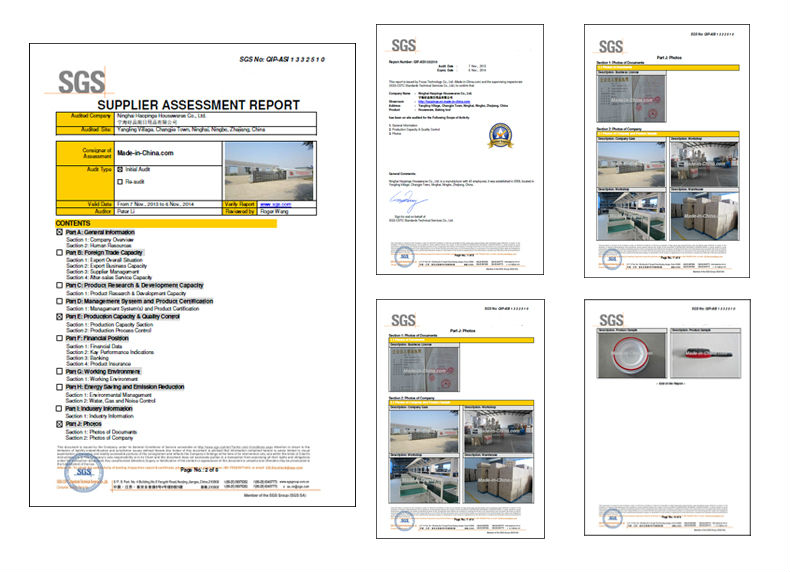
Task: Click the round blue SGS stamp beside Page No. 2 of 8
Action: [84, 473]
